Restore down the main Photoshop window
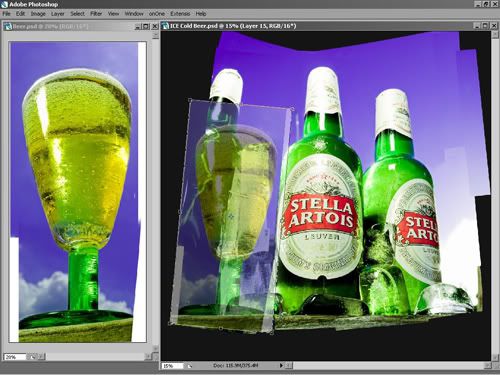The width and height of the screenshot is (500, 375). [x=486, y=4]
